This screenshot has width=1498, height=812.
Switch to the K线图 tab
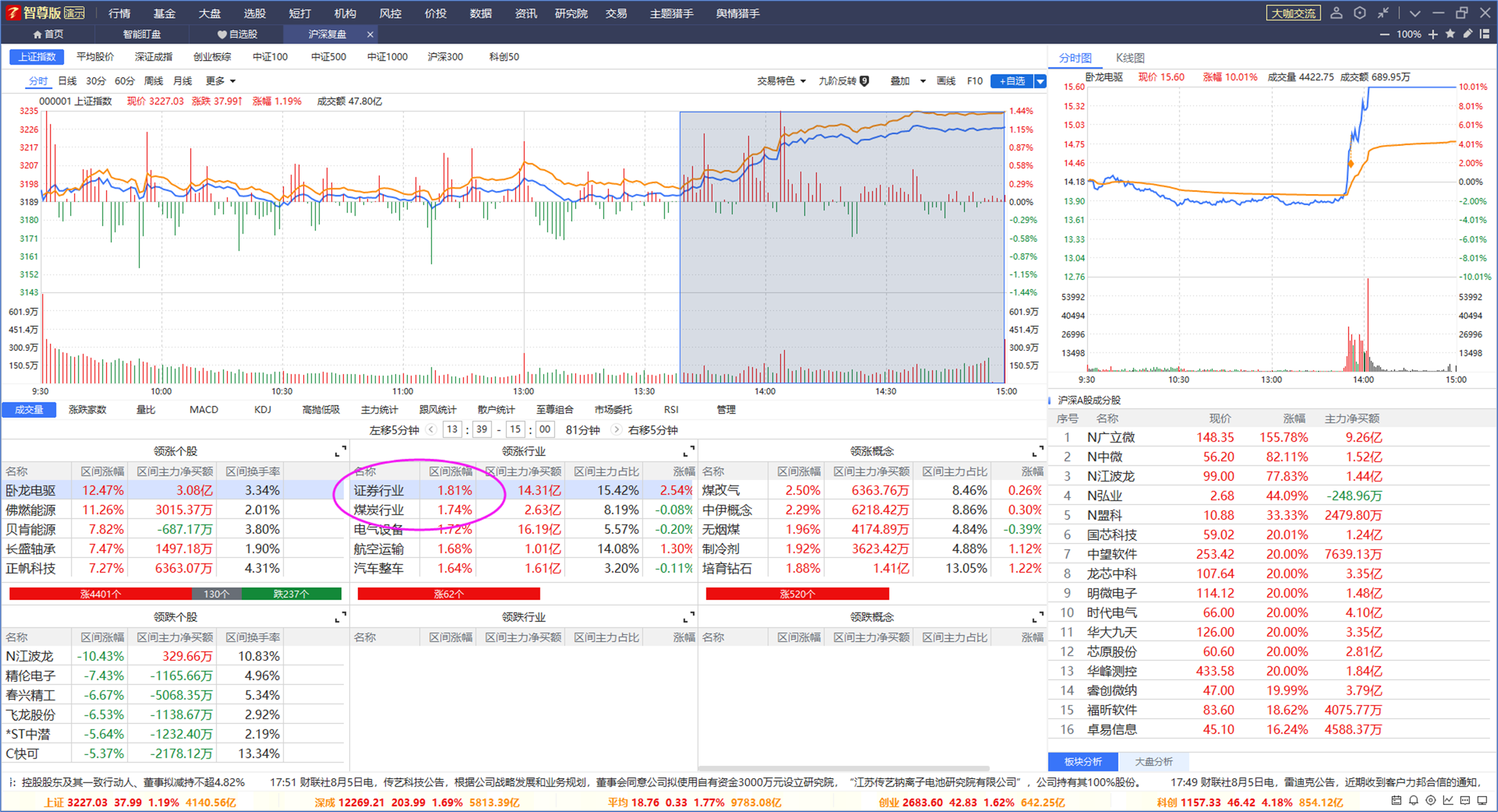(1130, 57)
